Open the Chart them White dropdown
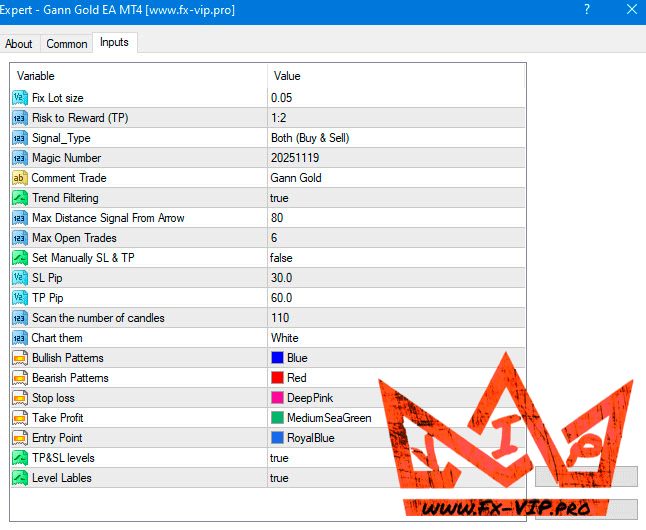646x530 pixels. [285, 338]
